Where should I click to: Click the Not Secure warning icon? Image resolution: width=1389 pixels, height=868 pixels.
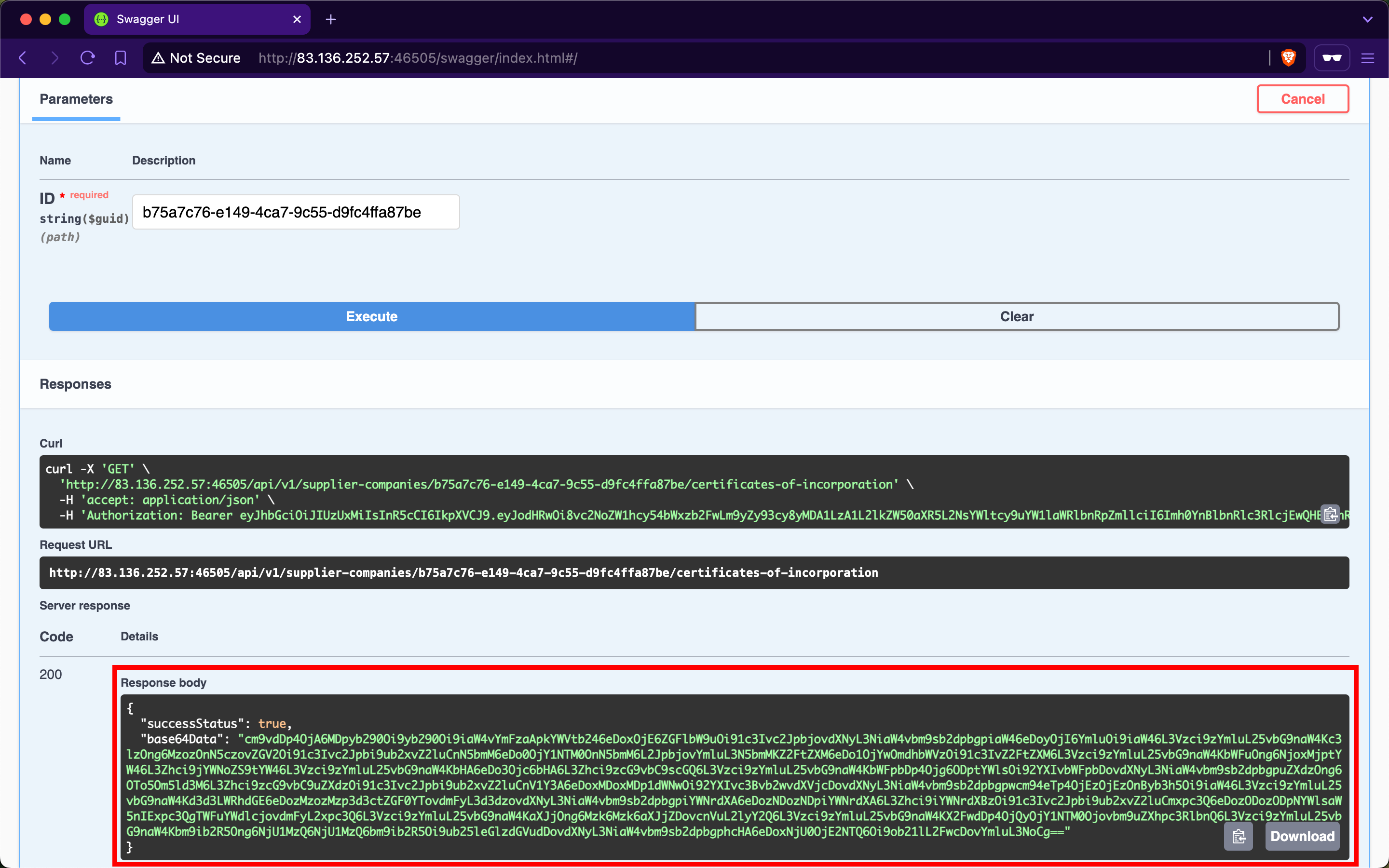(158, 58)
